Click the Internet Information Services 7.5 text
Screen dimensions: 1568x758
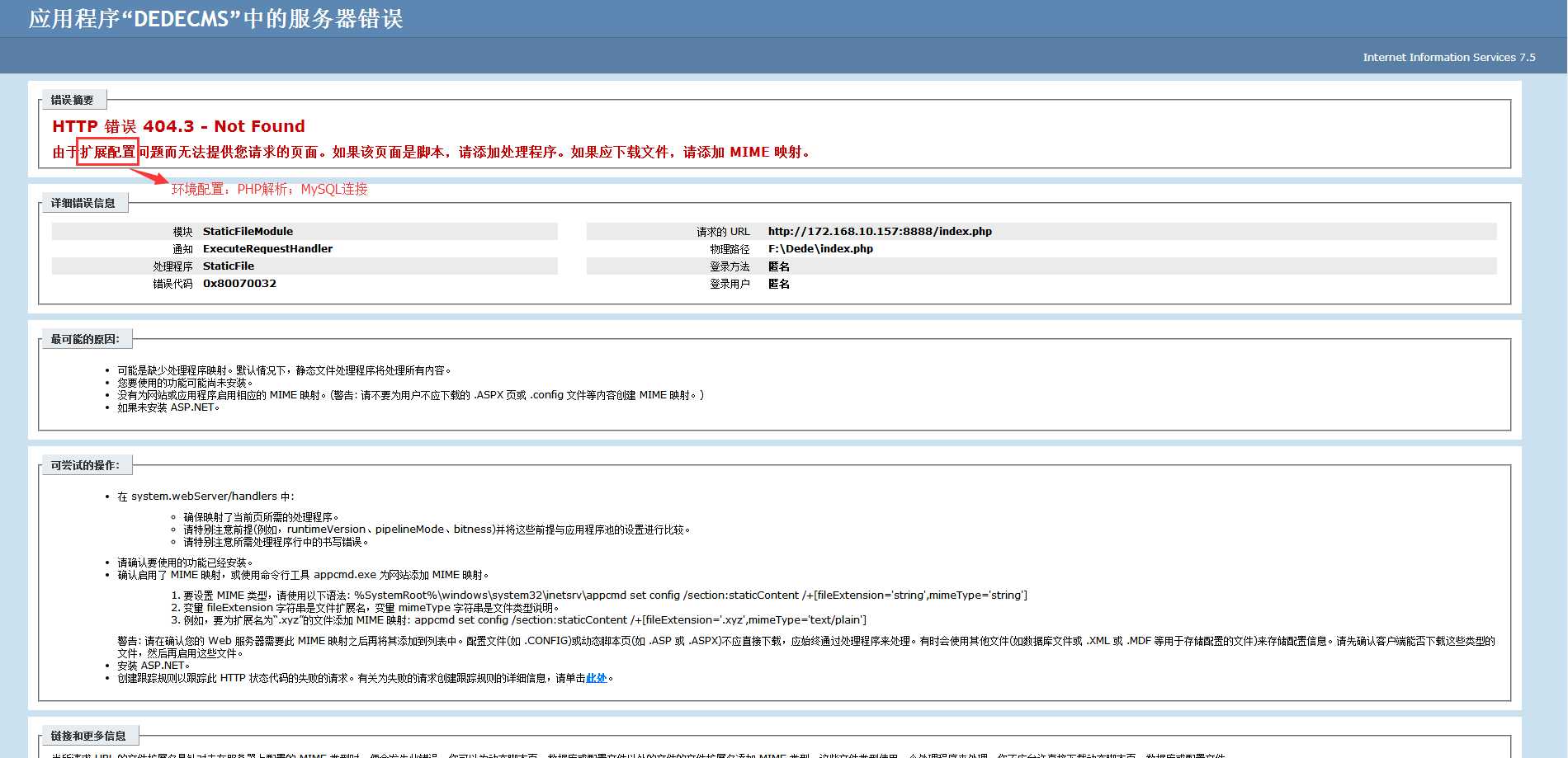click(1449, 58)
